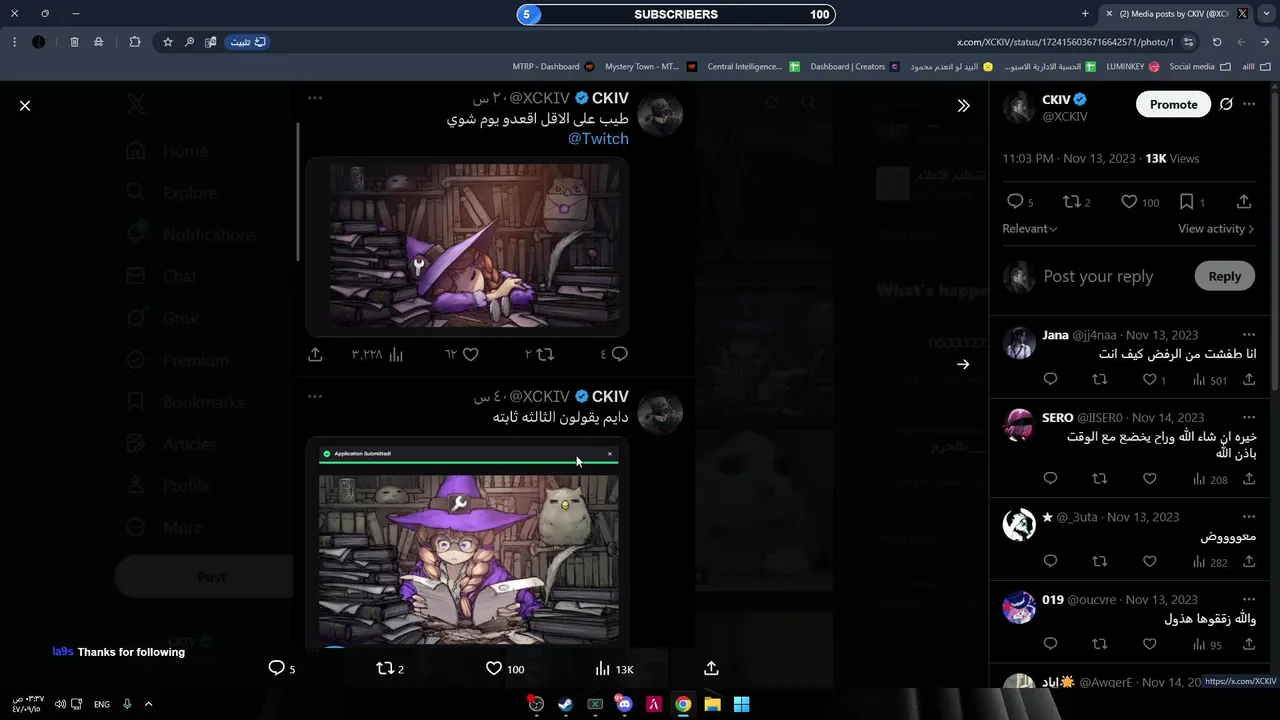Screen dimensions: 1280x720
Task: Open Steam from the taskbar
Action: click(565, 704)
